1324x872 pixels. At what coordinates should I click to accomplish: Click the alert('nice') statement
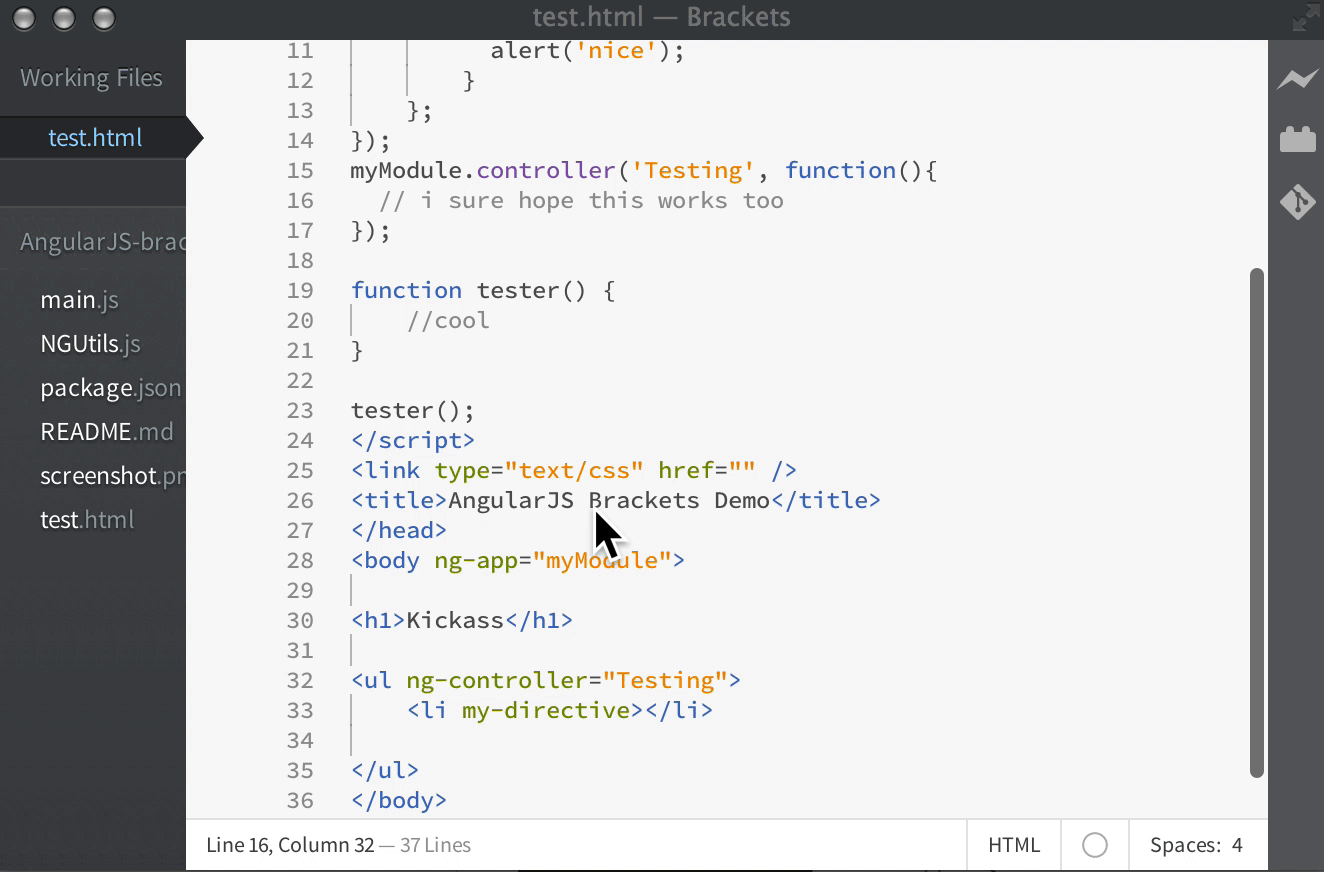pos(587,50)
